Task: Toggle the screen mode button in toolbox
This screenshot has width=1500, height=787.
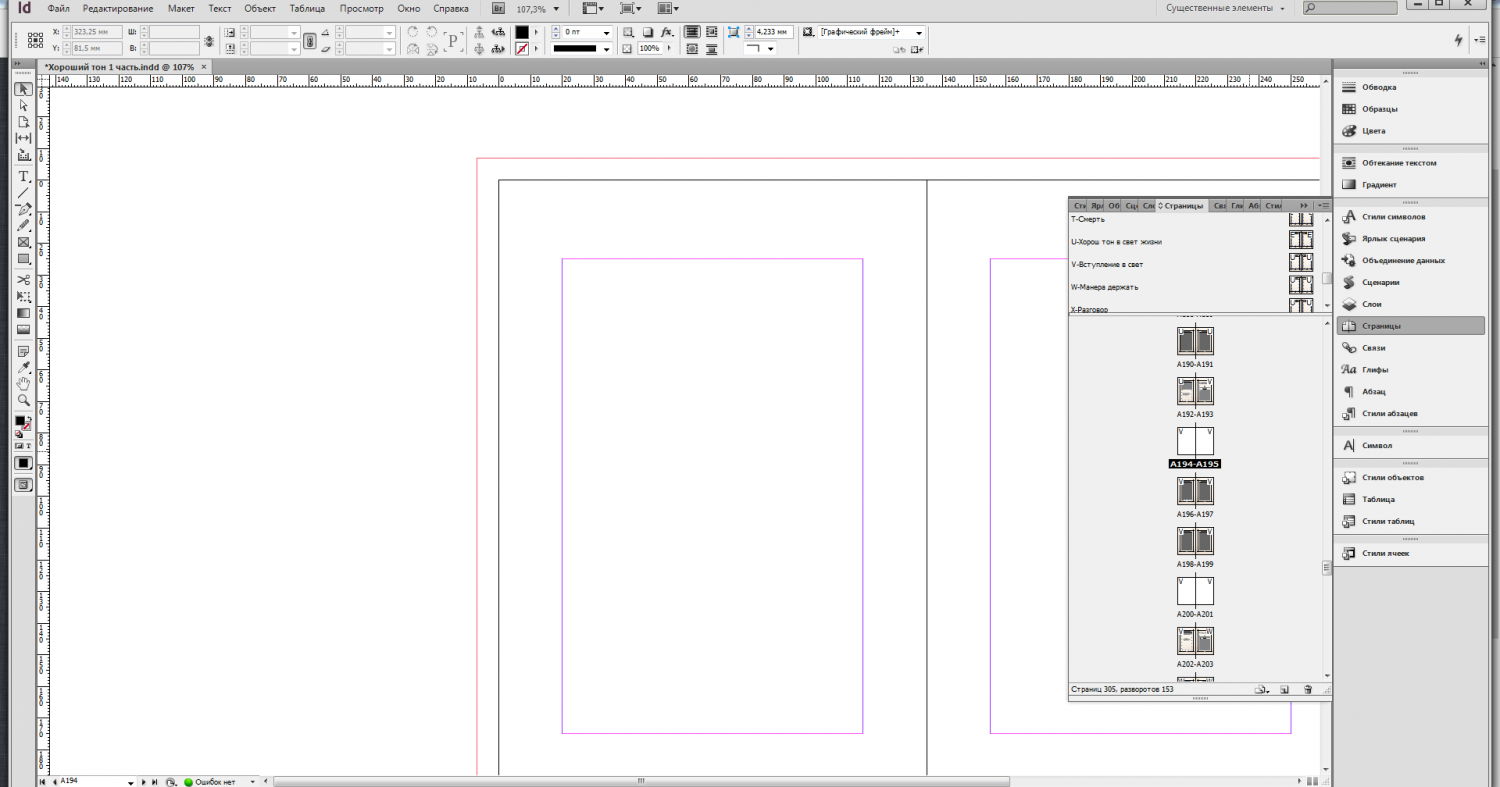Action: click(23, 484)
